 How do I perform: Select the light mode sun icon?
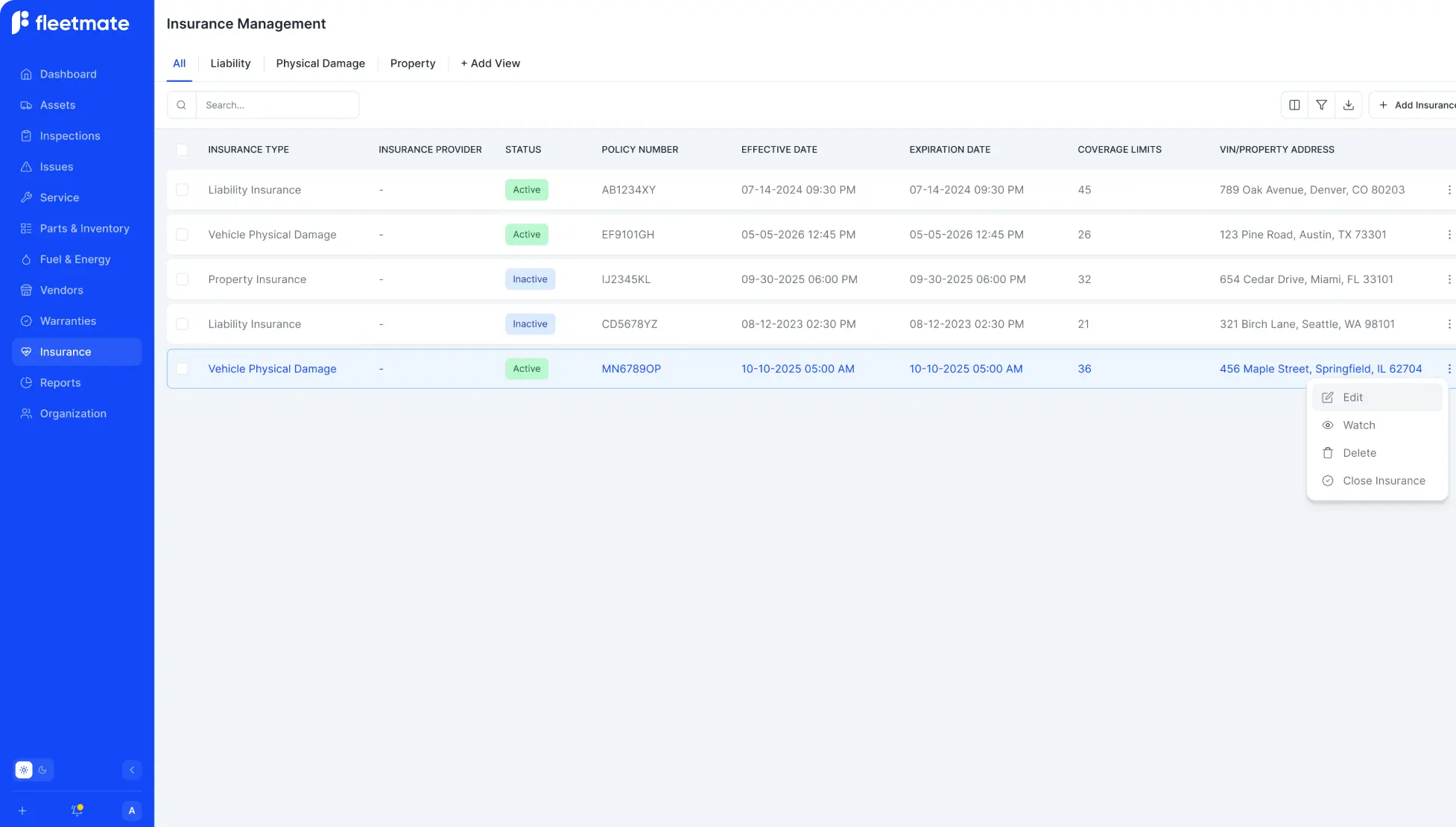[24, 770]
